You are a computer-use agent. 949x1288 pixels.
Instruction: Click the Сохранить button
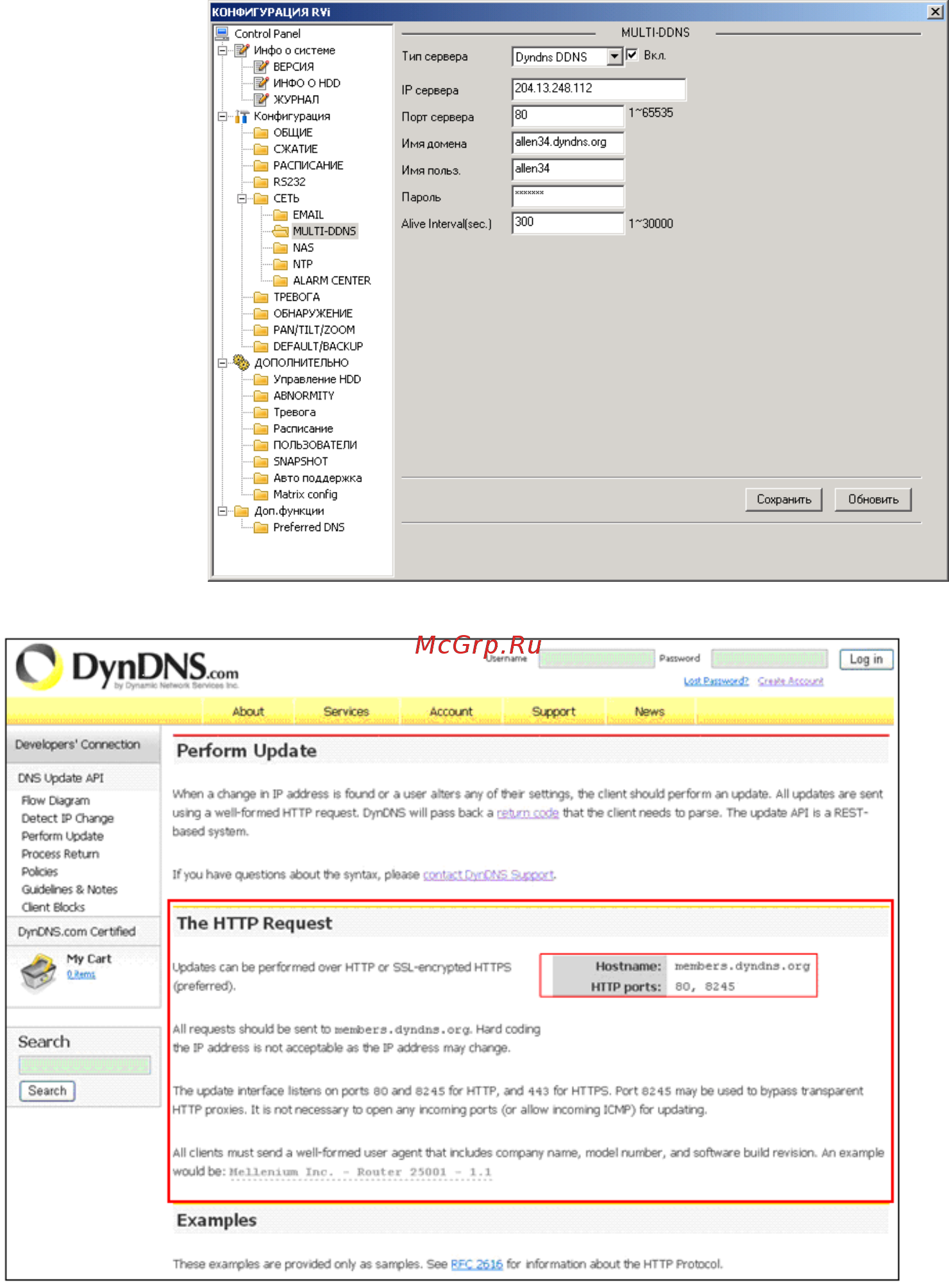(784, 499)
